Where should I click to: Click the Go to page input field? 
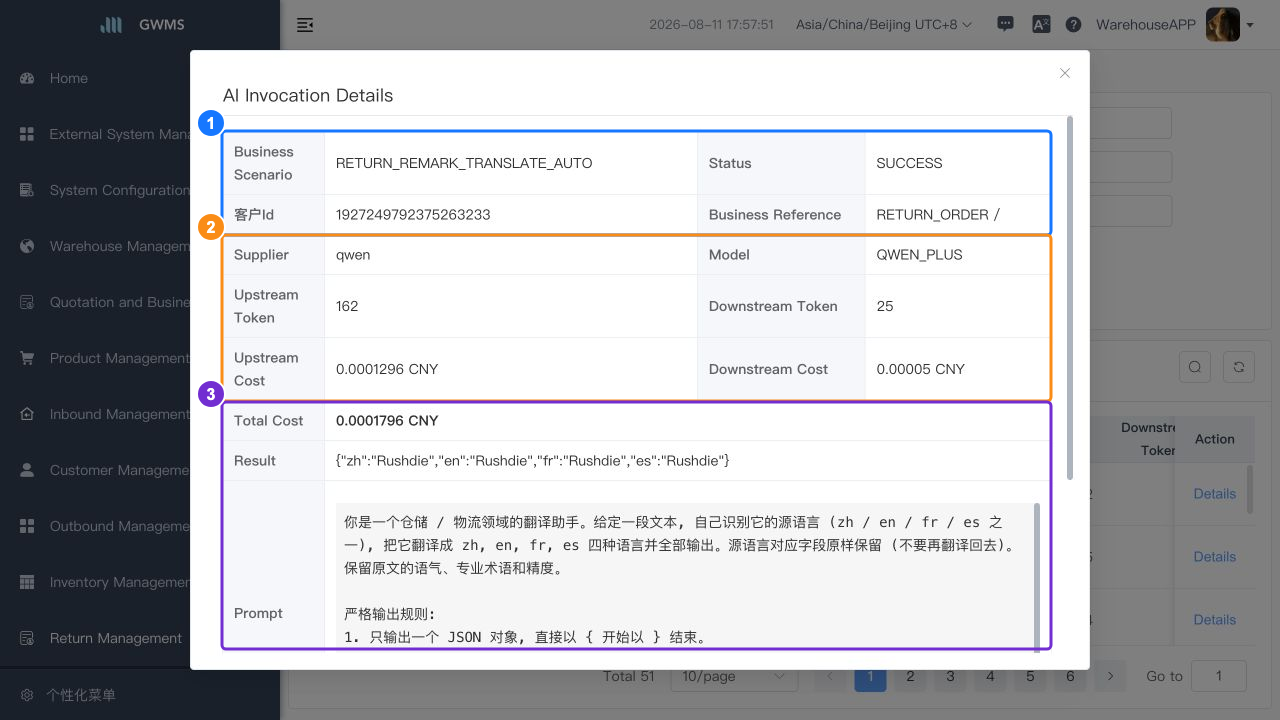1219,676
